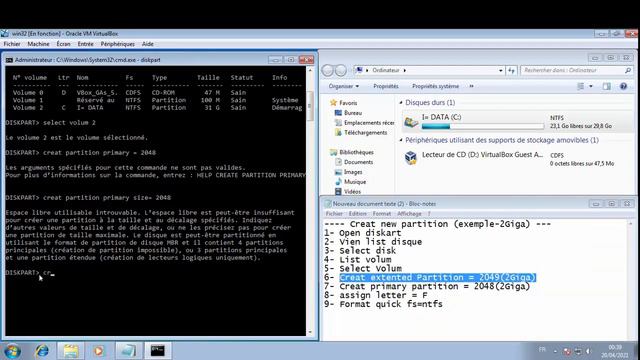Click Propriétés in Explorer toolbar

(x=385, y=86)
